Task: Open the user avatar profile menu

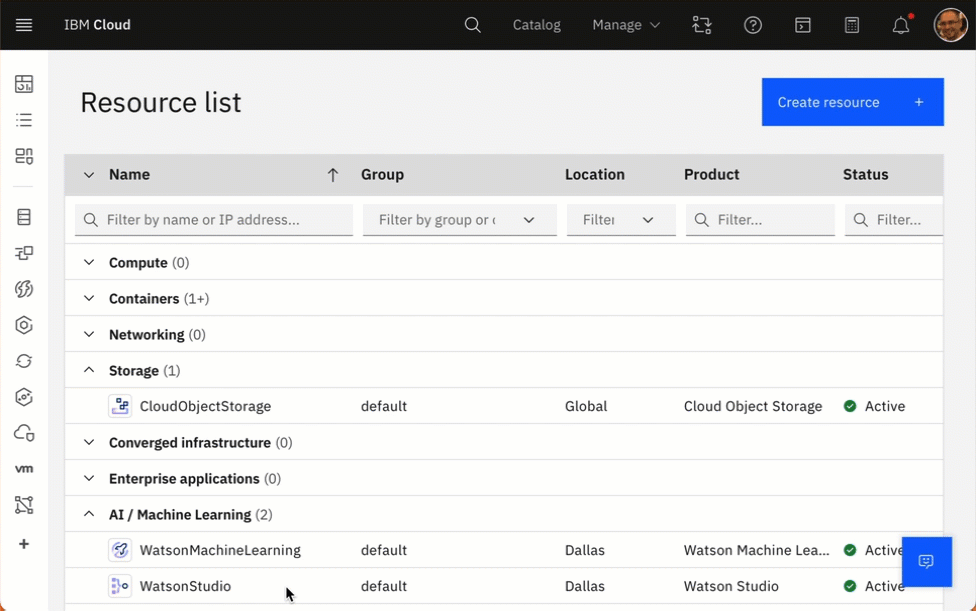Action: coord(950,25)
